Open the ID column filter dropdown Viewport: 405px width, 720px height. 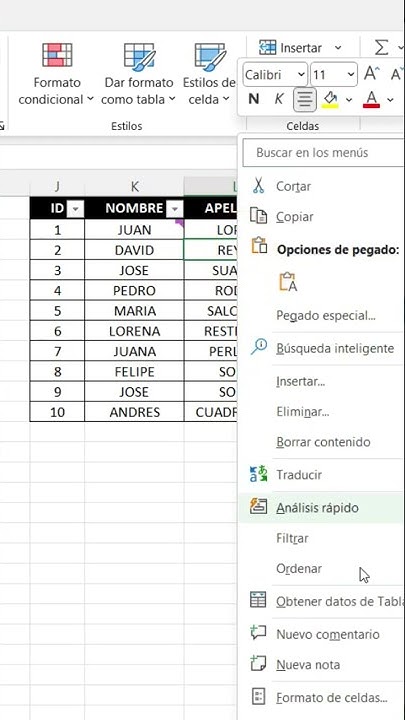pyautogui.click(x=75, y=209)
